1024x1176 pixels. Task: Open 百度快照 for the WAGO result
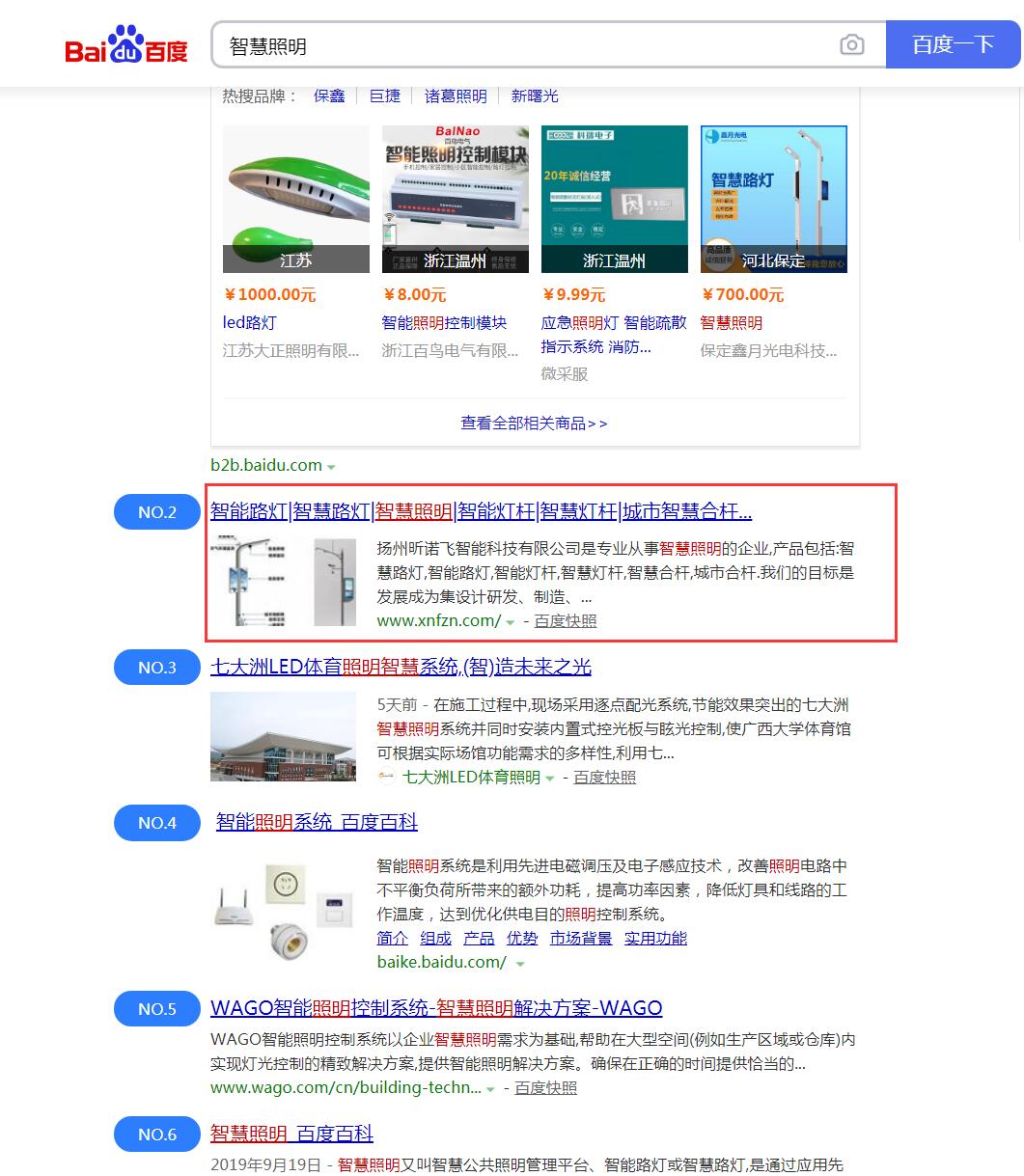tap(546, 1088)
